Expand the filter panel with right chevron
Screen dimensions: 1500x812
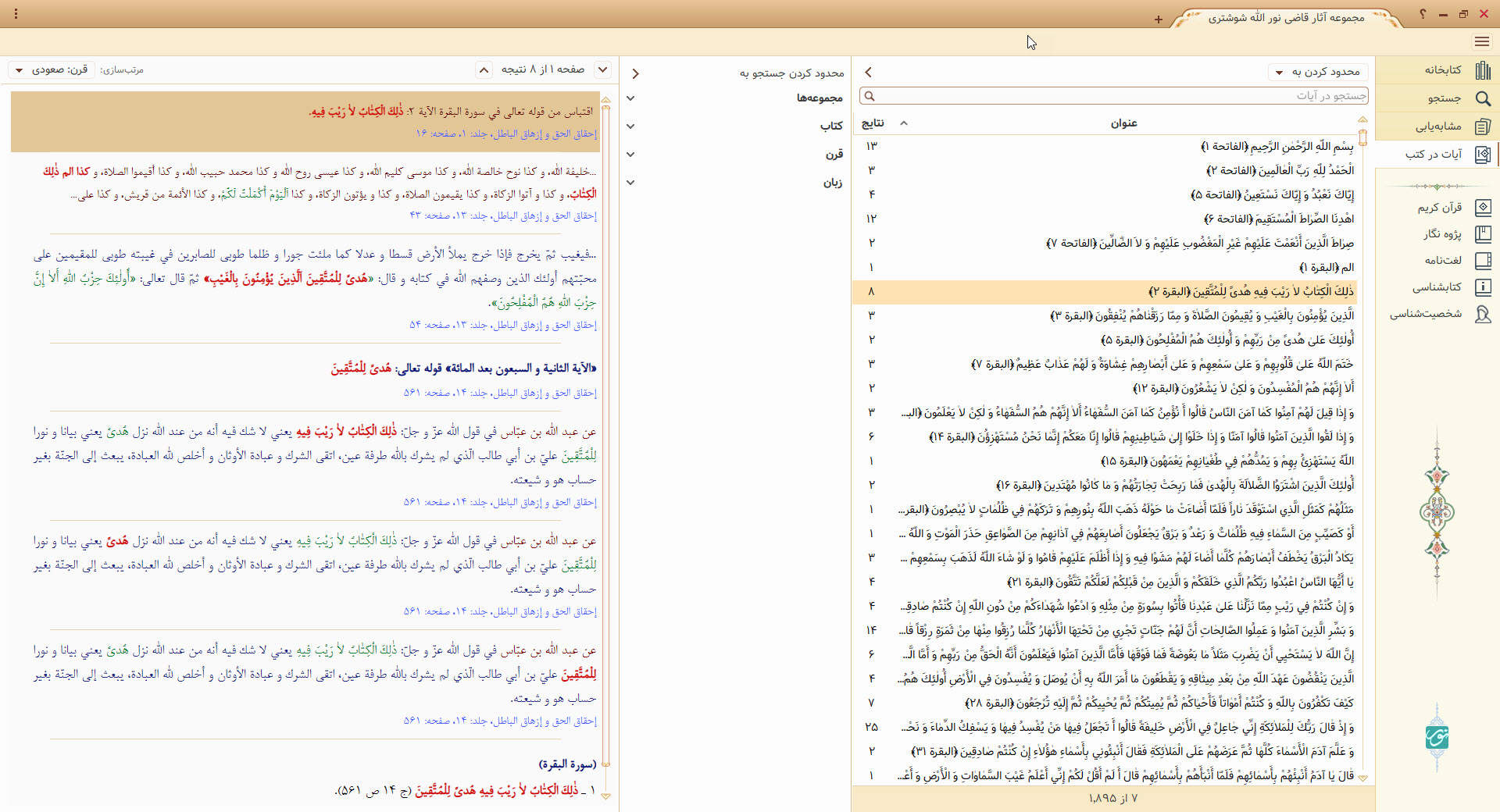pos(636,73)
